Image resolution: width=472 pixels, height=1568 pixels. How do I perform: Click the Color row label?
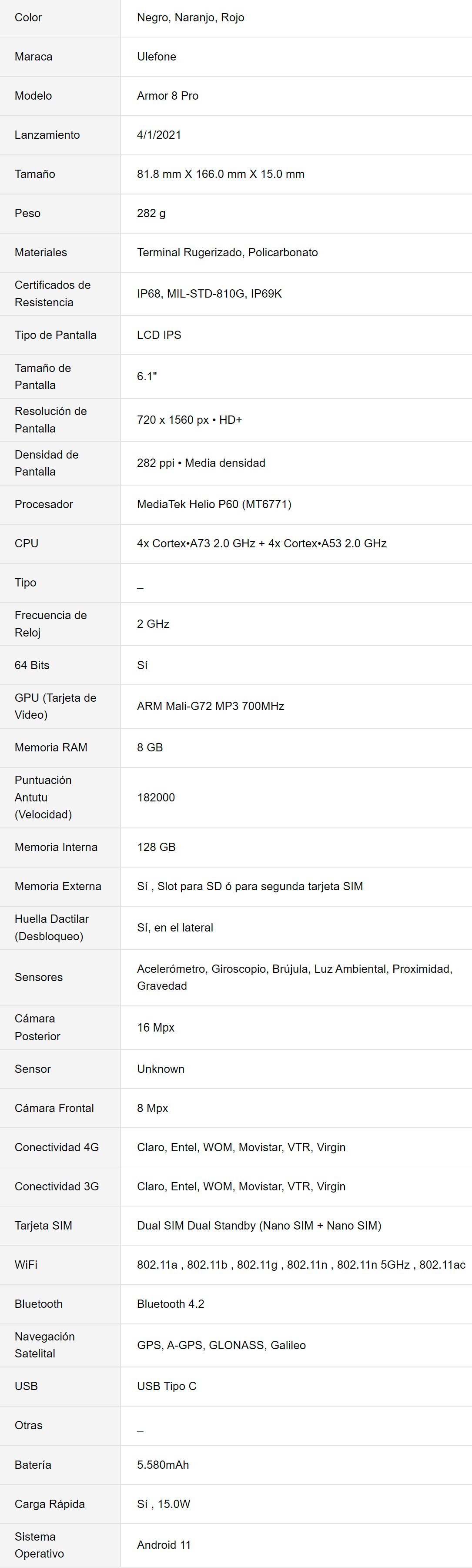(x=28, y=18)
